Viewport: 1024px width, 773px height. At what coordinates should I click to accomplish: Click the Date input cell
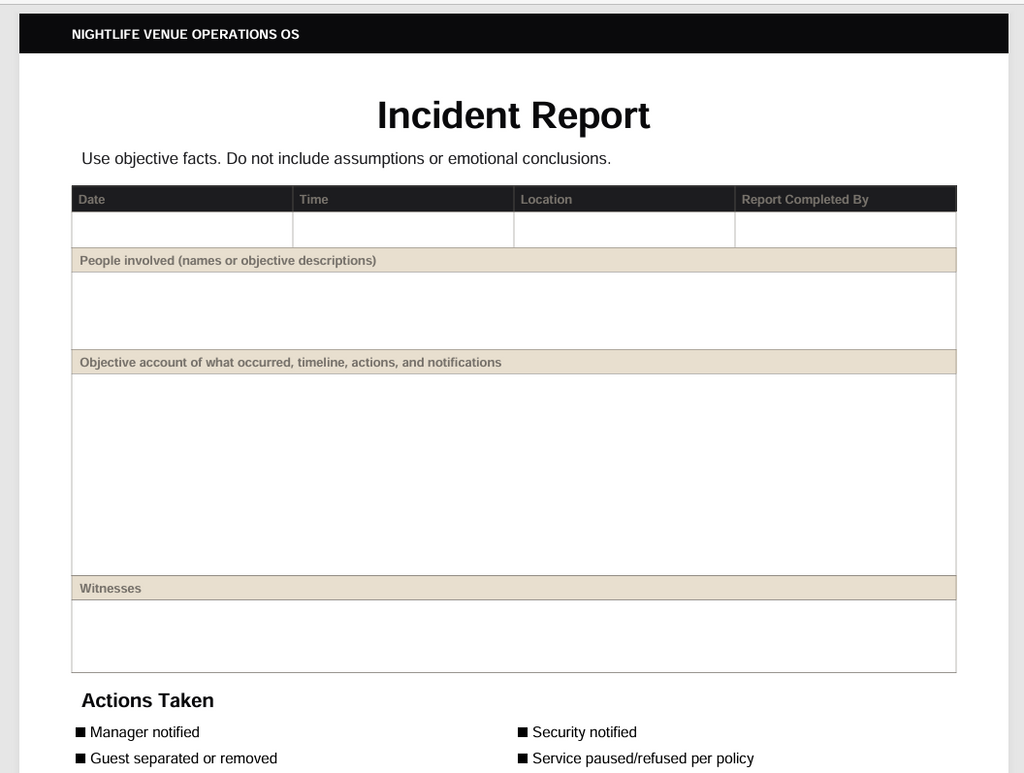coord(182,230)
